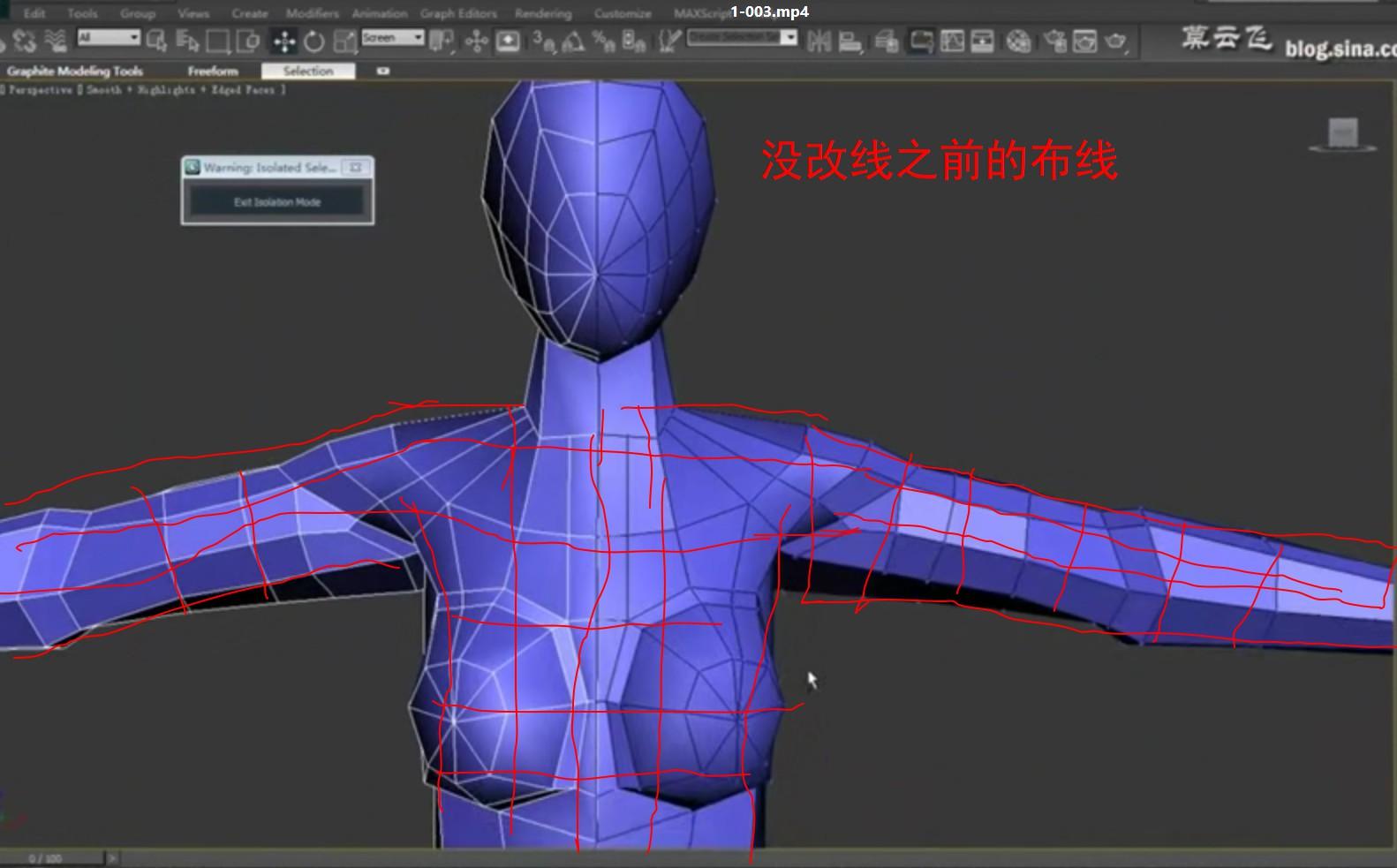This screenshot has height=868, width=1397.
Task: Open the Rendered Frame Window icon
Action: tap(1084, 41)
